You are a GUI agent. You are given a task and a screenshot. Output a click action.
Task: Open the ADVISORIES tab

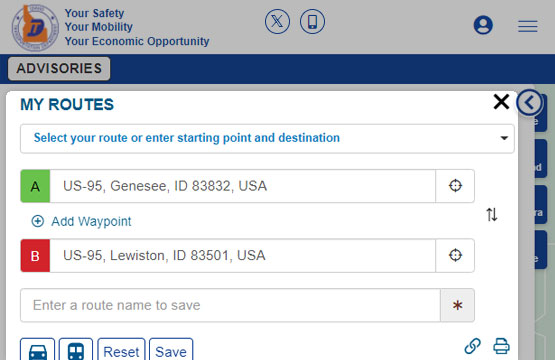(59, 68)
